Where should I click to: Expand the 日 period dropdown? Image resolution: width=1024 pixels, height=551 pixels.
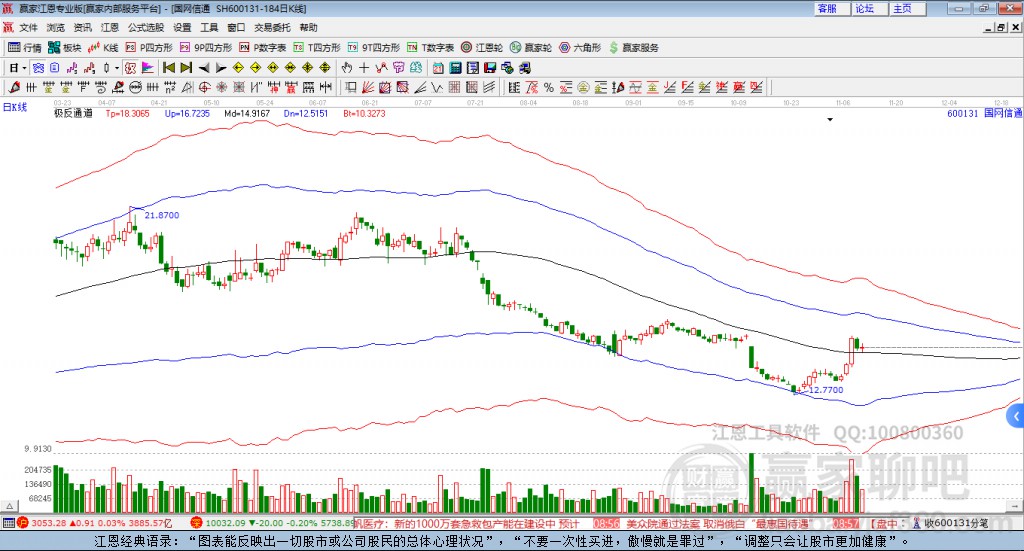[24, 68]
